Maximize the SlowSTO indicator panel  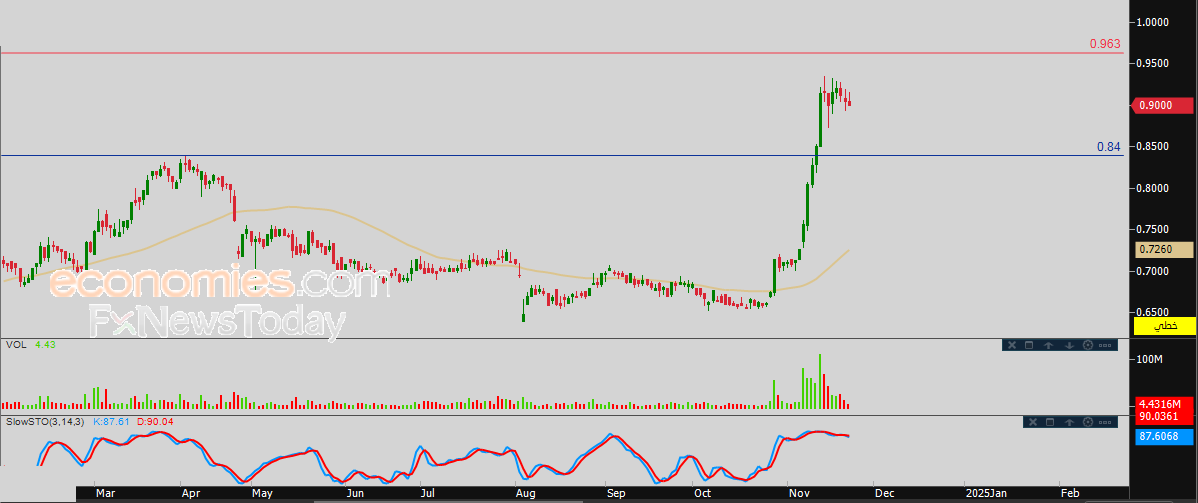(x=1051, y=422)
